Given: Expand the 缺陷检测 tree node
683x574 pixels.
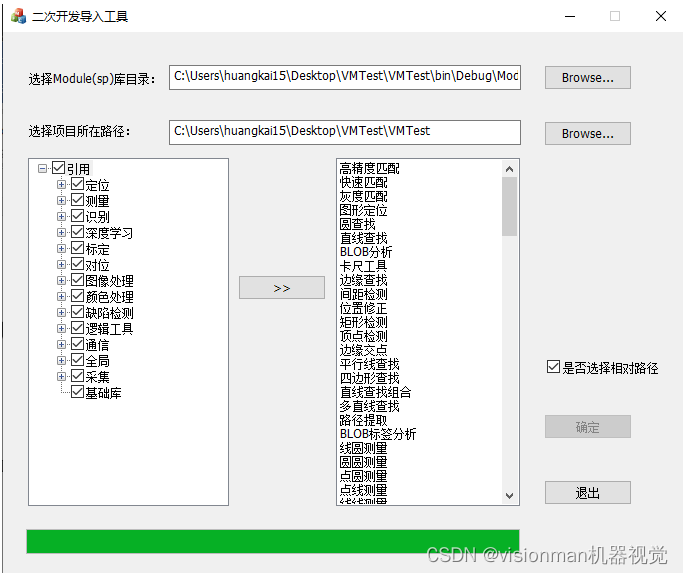Looking at the screenshot, I should click(x=61, y=312).
